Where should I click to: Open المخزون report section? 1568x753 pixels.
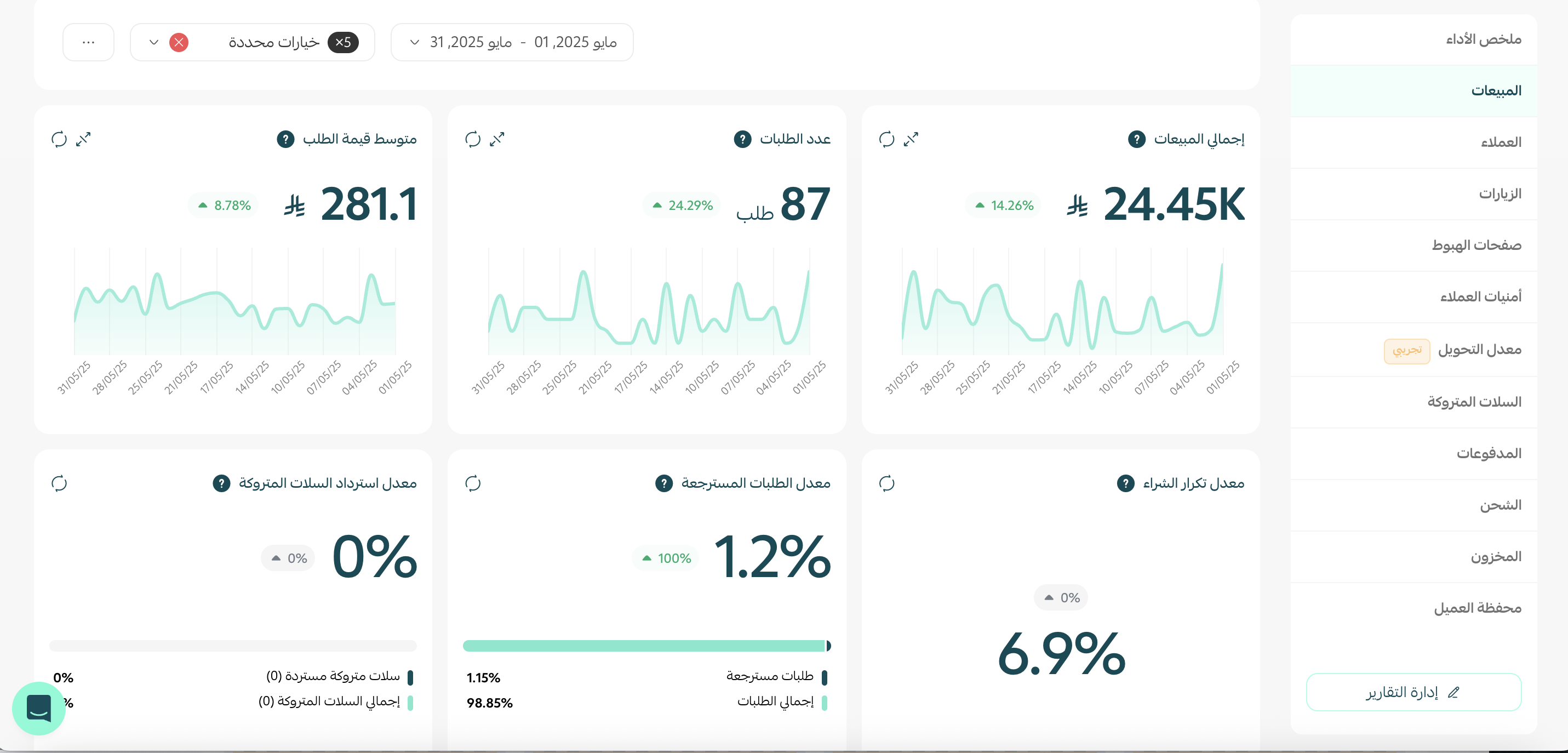point(1414,556)
